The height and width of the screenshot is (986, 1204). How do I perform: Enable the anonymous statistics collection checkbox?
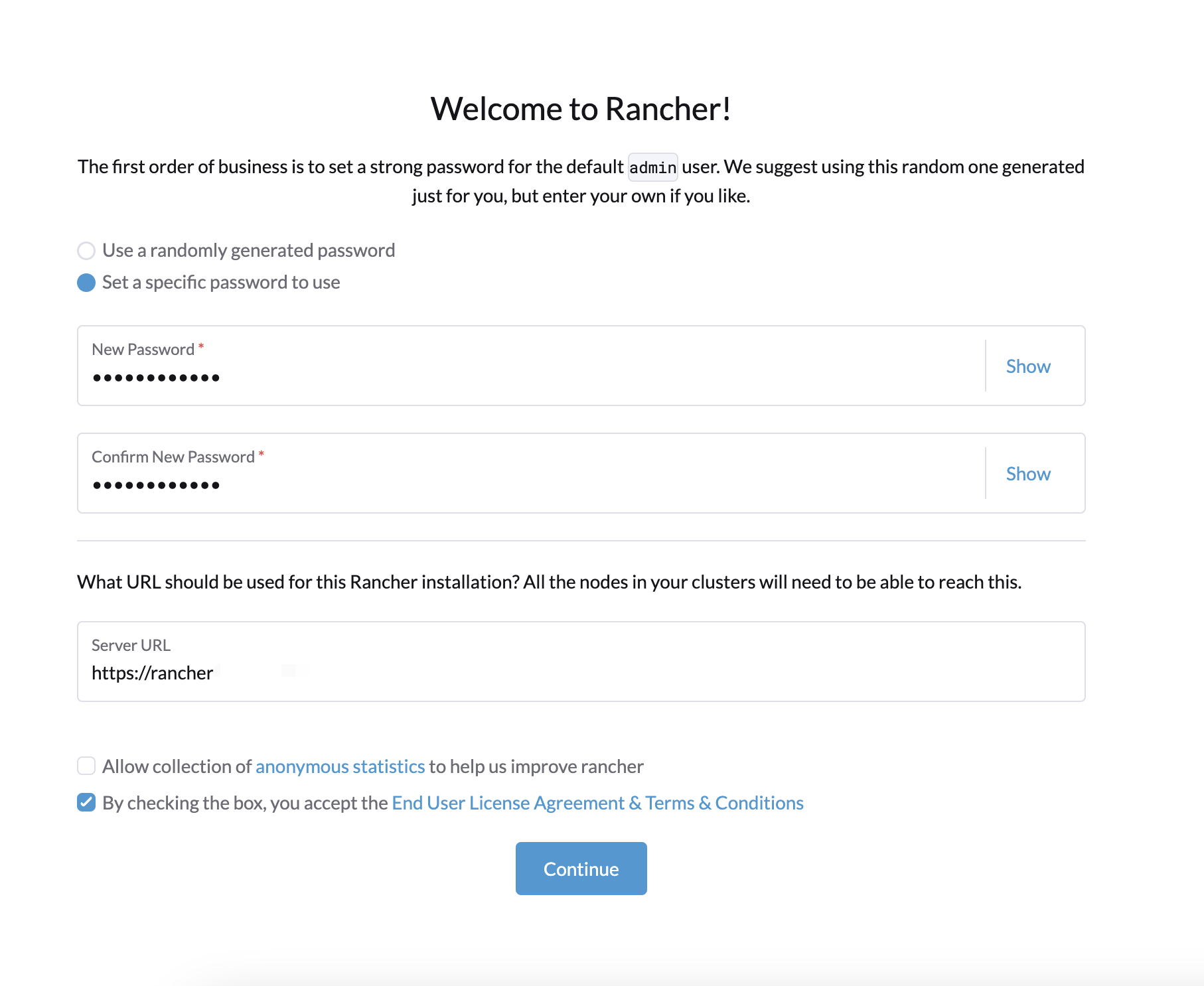[86, 766]
